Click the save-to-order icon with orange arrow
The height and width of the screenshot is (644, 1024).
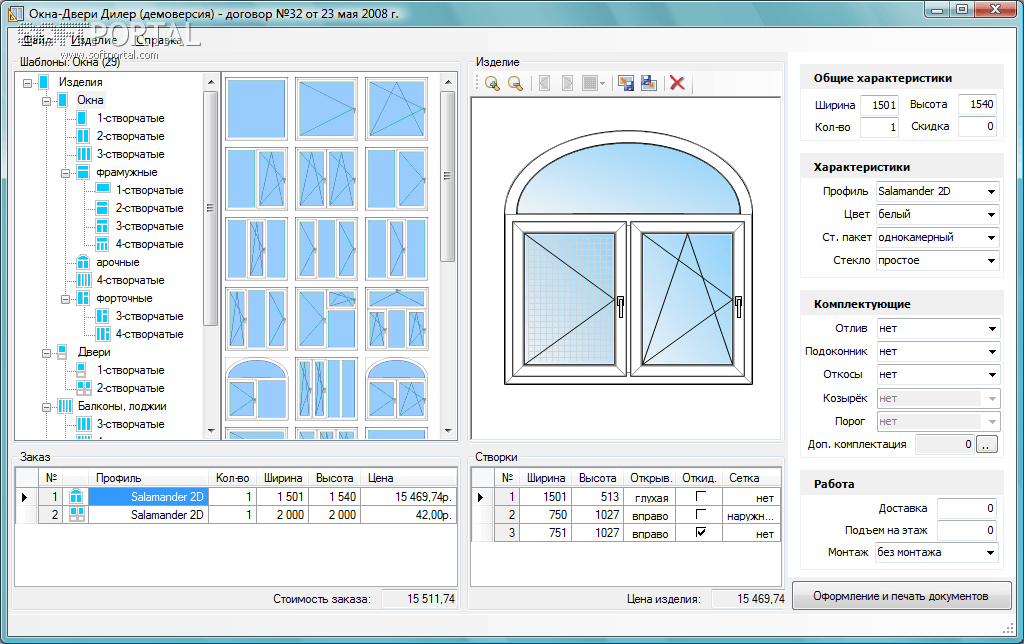point(626,84)
